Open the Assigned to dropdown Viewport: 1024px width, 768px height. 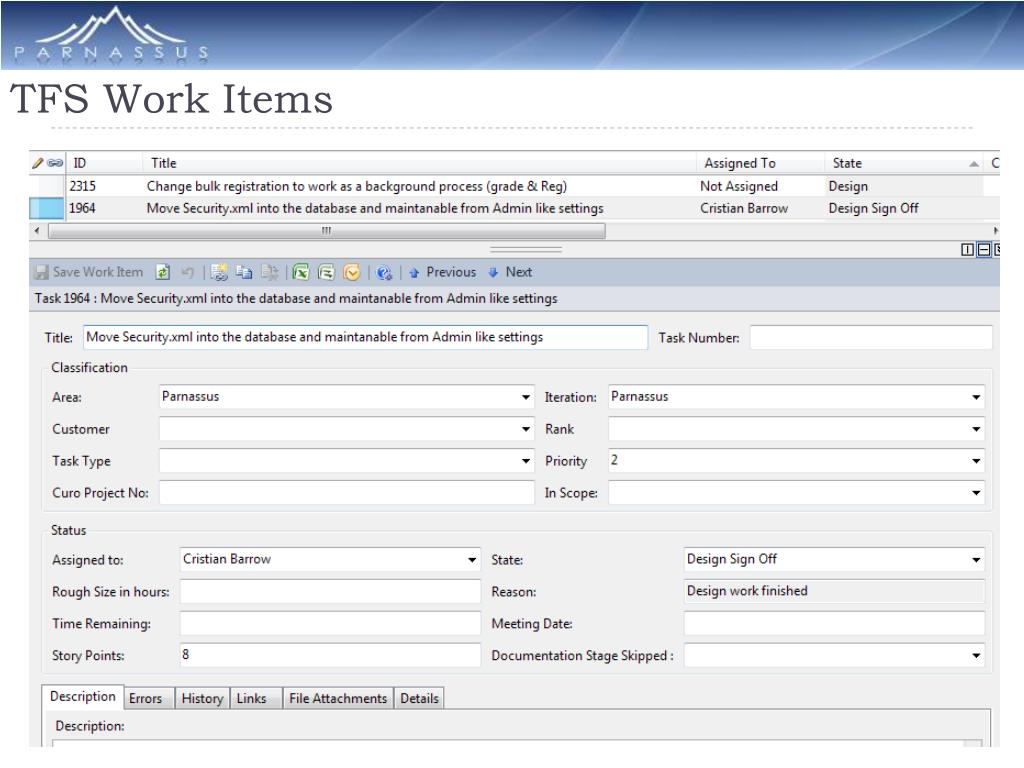(x=472, y=560)
